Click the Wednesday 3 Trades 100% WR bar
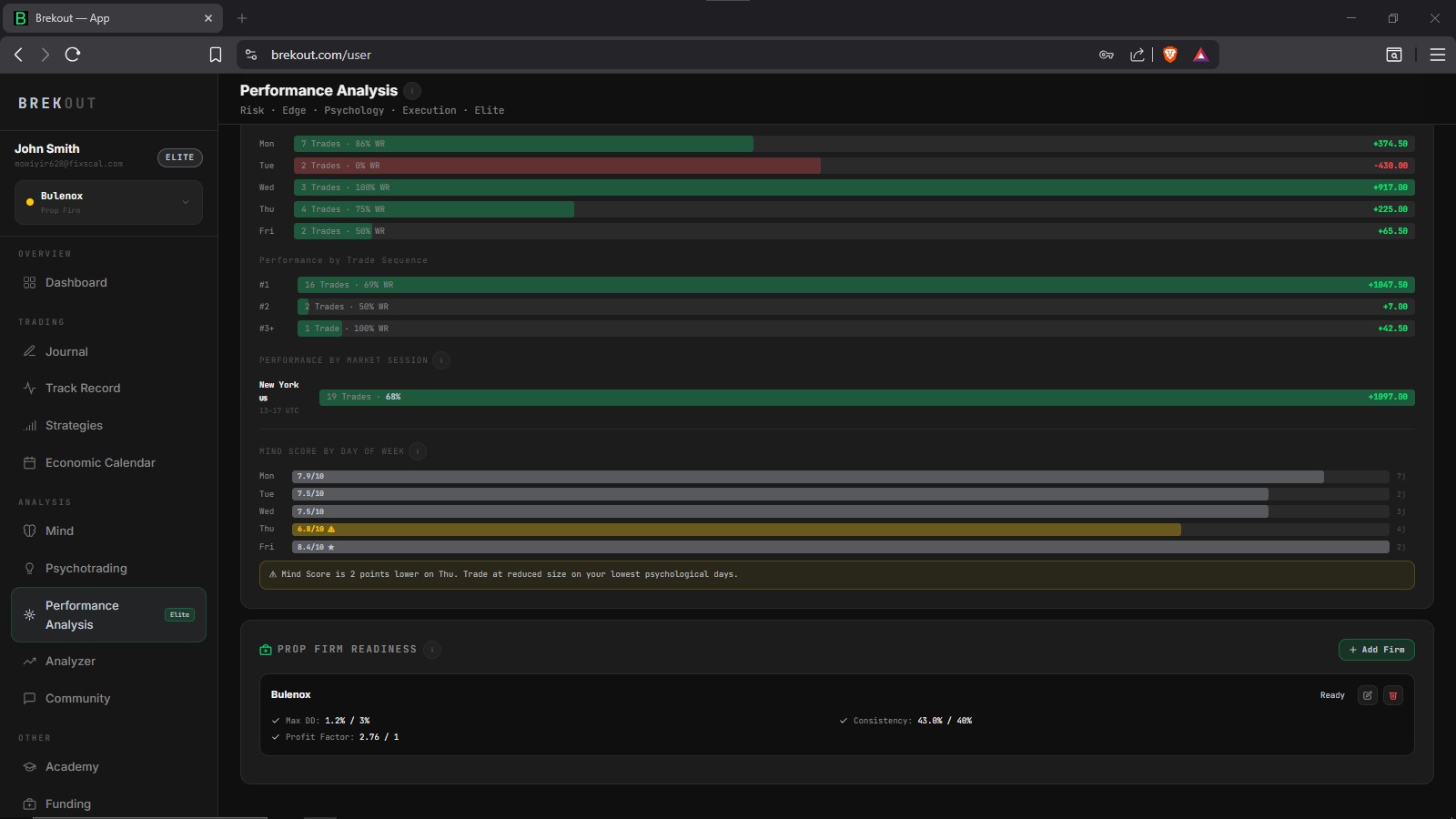Image resolution: width=1456 pixels, height=819 pixels. point(854,187)
